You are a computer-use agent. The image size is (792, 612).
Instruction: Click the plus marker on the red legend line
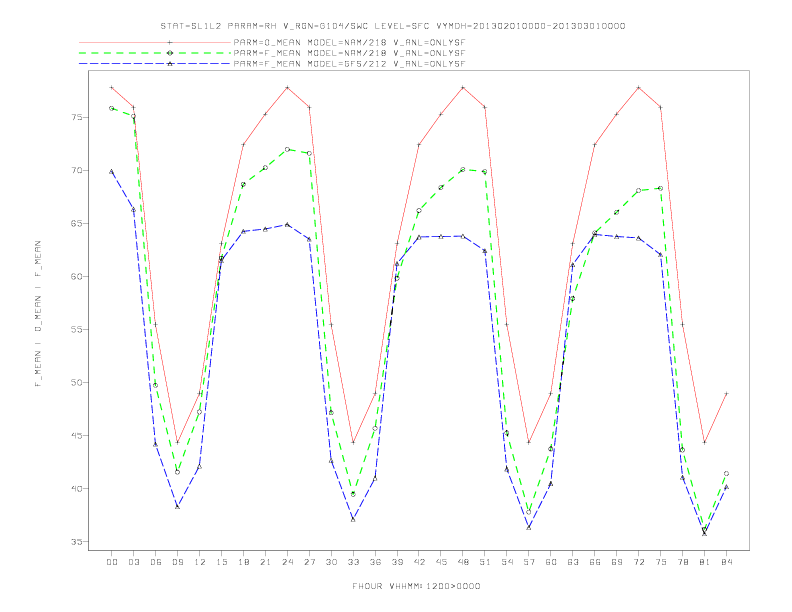pos(170,43)
